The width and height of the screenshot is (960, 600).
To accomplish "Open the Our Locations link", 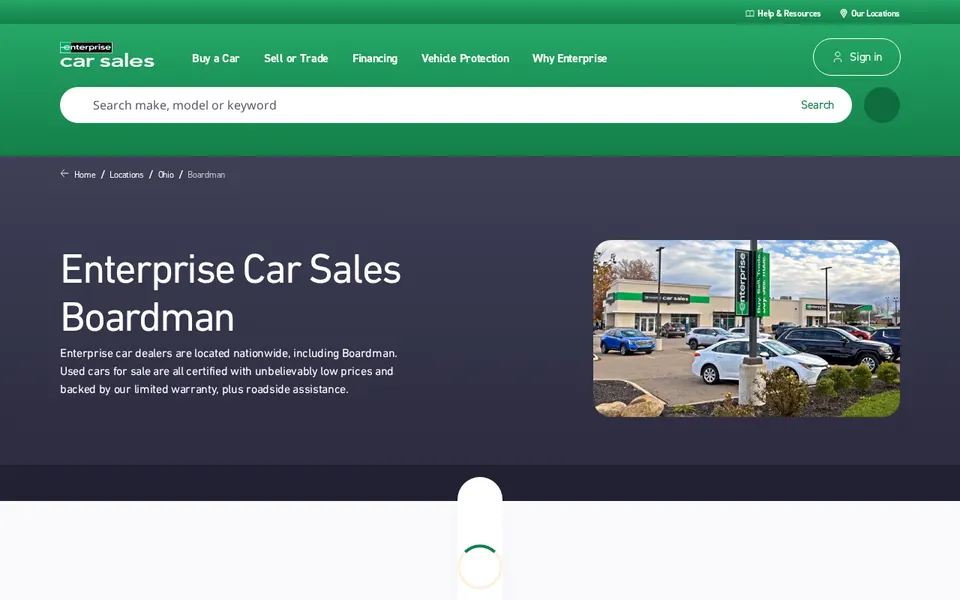I will [869, 13].
